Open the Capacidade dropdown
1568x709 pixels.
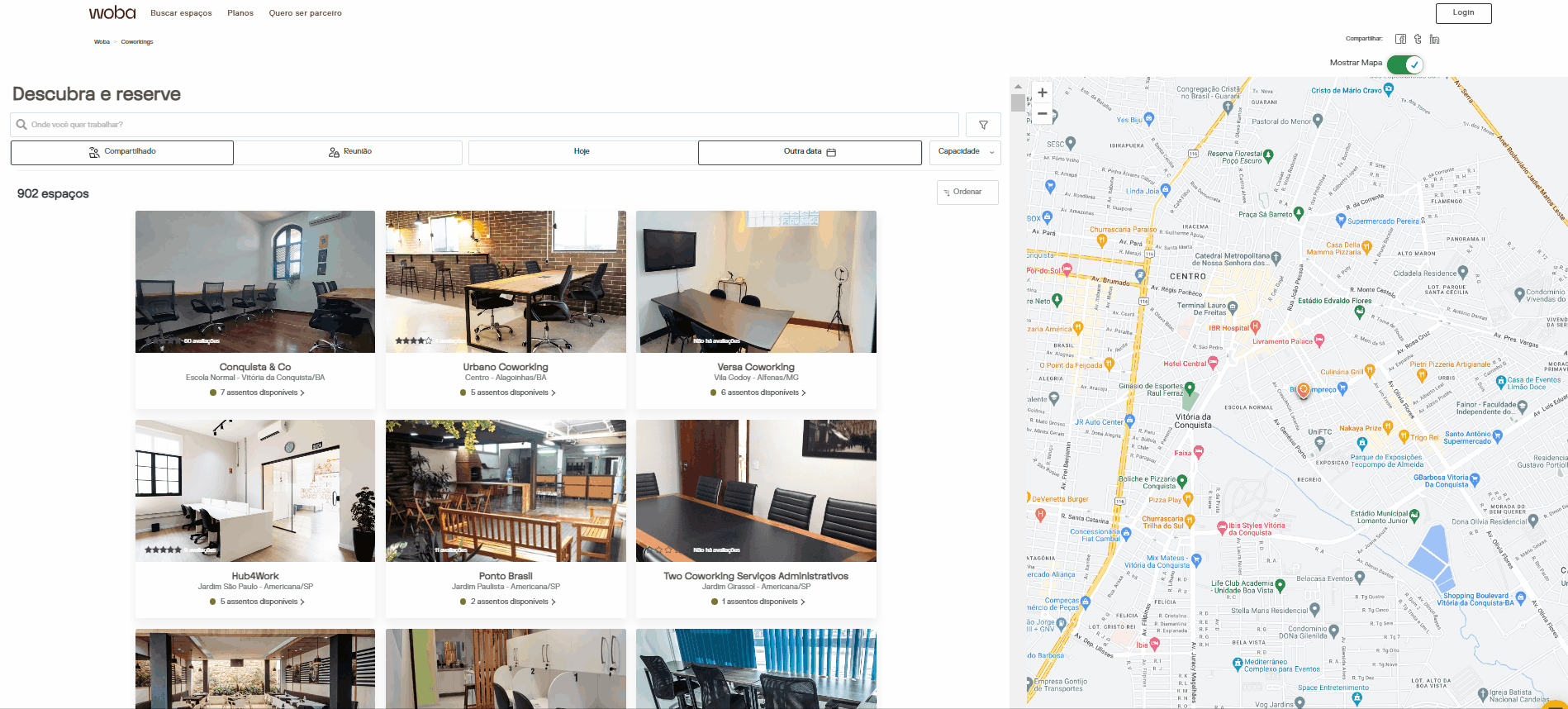(965, 152)
